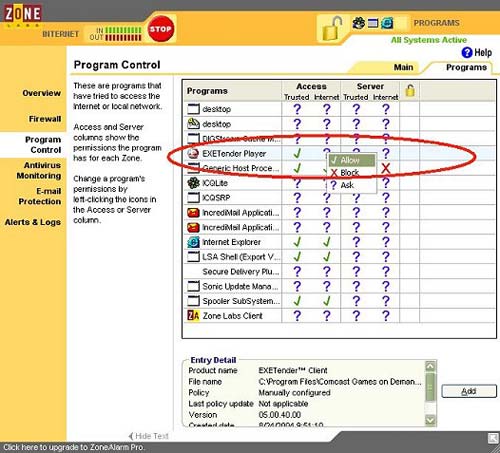500x453 pixels.
Task: Click the PROGRAMS label in top bar
Action: coord(436,23)
